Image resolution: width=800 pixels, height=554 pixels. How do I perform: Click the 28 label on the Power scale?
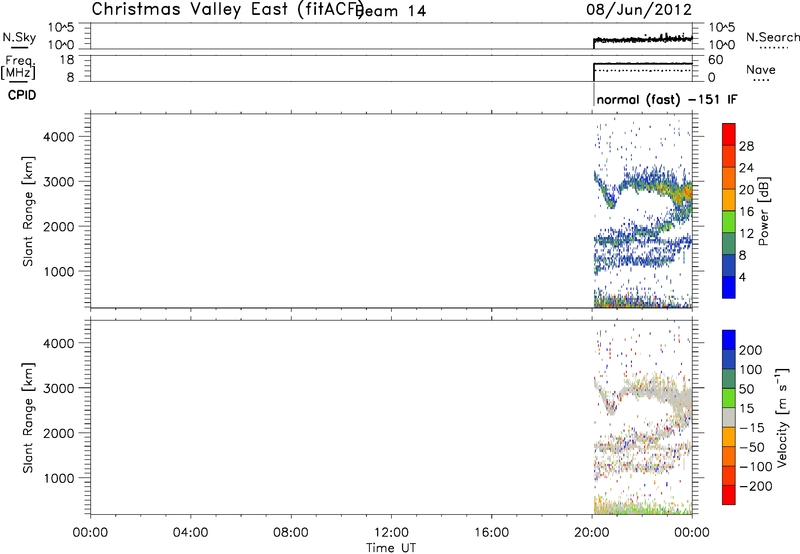tap(746, 146)
